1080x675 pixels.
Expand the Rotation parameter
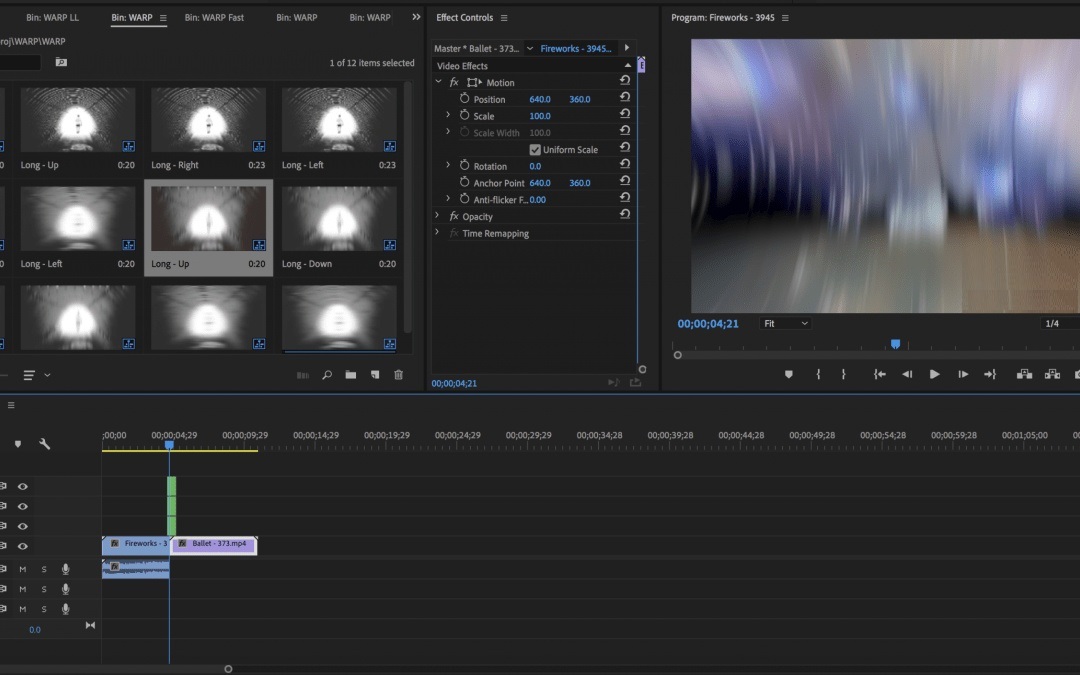(x=448, y=165)
